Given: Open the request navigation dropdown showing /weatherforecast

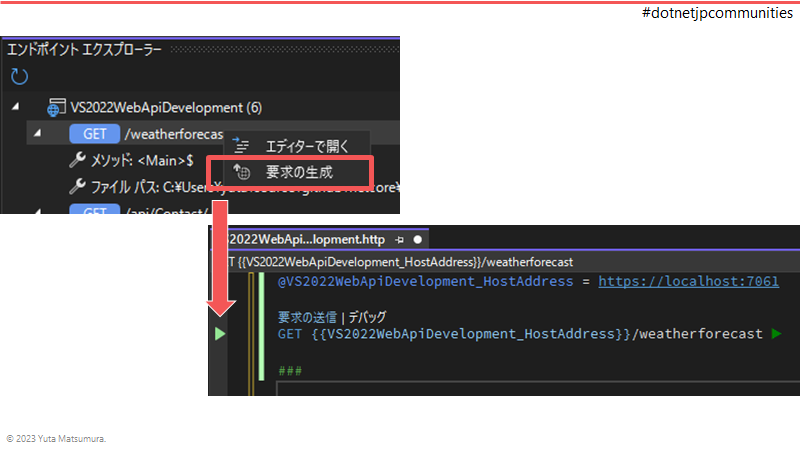Looking at the screenshot, I should point(505,262).
